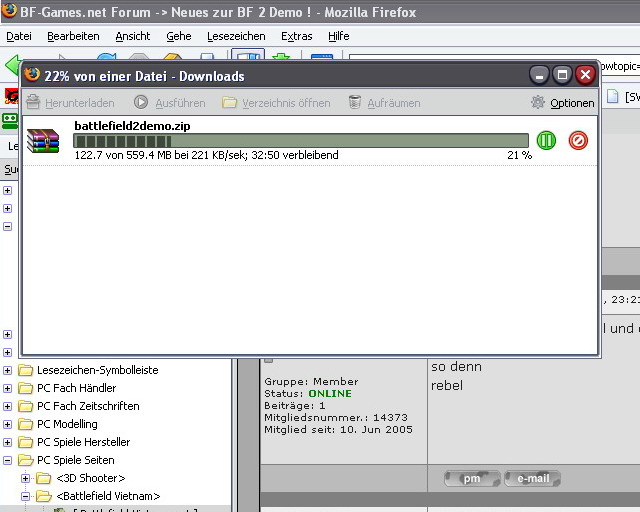Click the download progress bar
640x512 pixels.
pos(301,141)
